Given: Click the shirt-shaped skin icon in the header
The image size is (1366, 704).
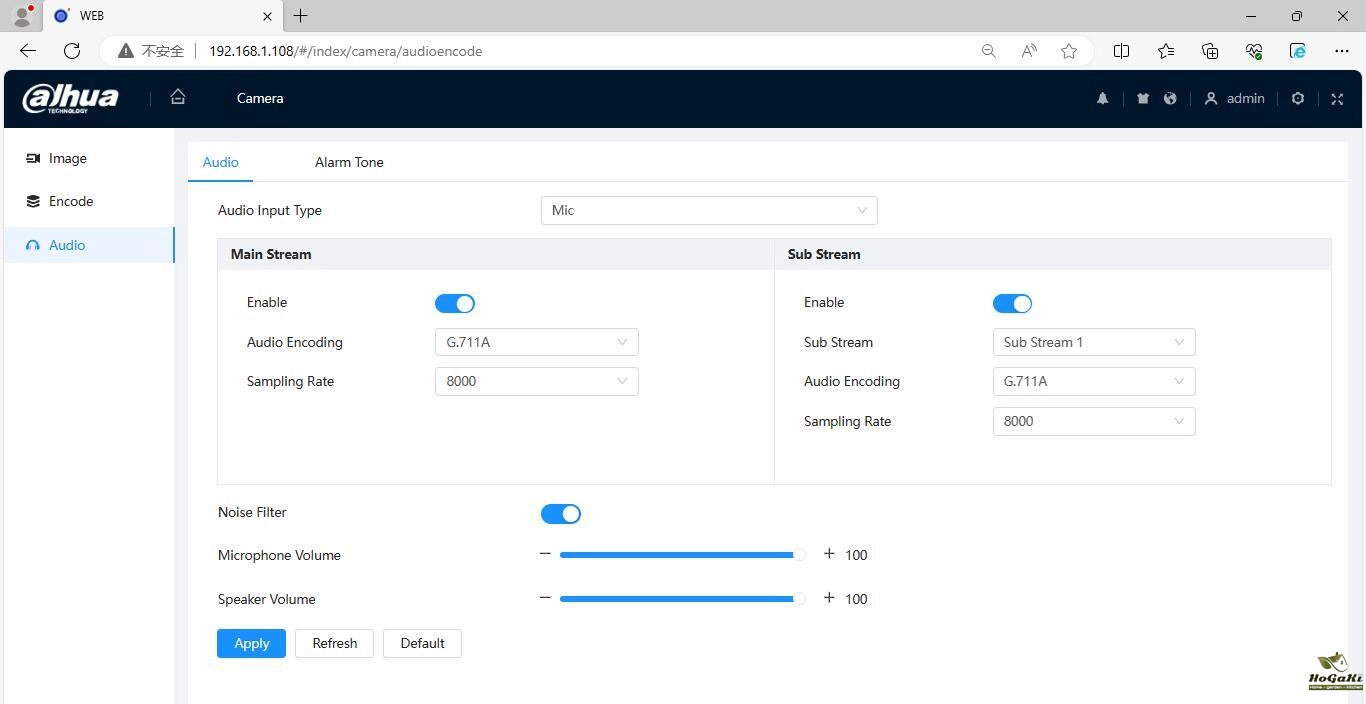Looking at the screenshot, I should tap(1143, 98).
